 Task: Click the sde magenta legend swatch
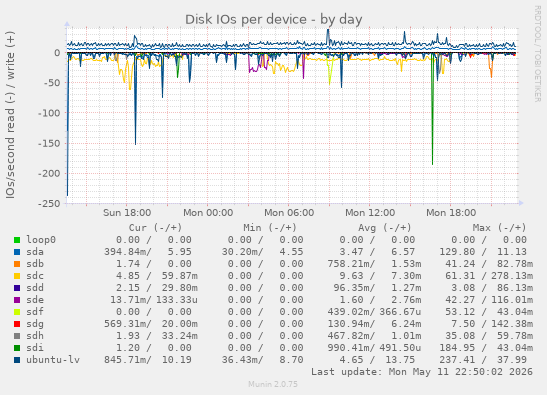[x=17, y=300]
